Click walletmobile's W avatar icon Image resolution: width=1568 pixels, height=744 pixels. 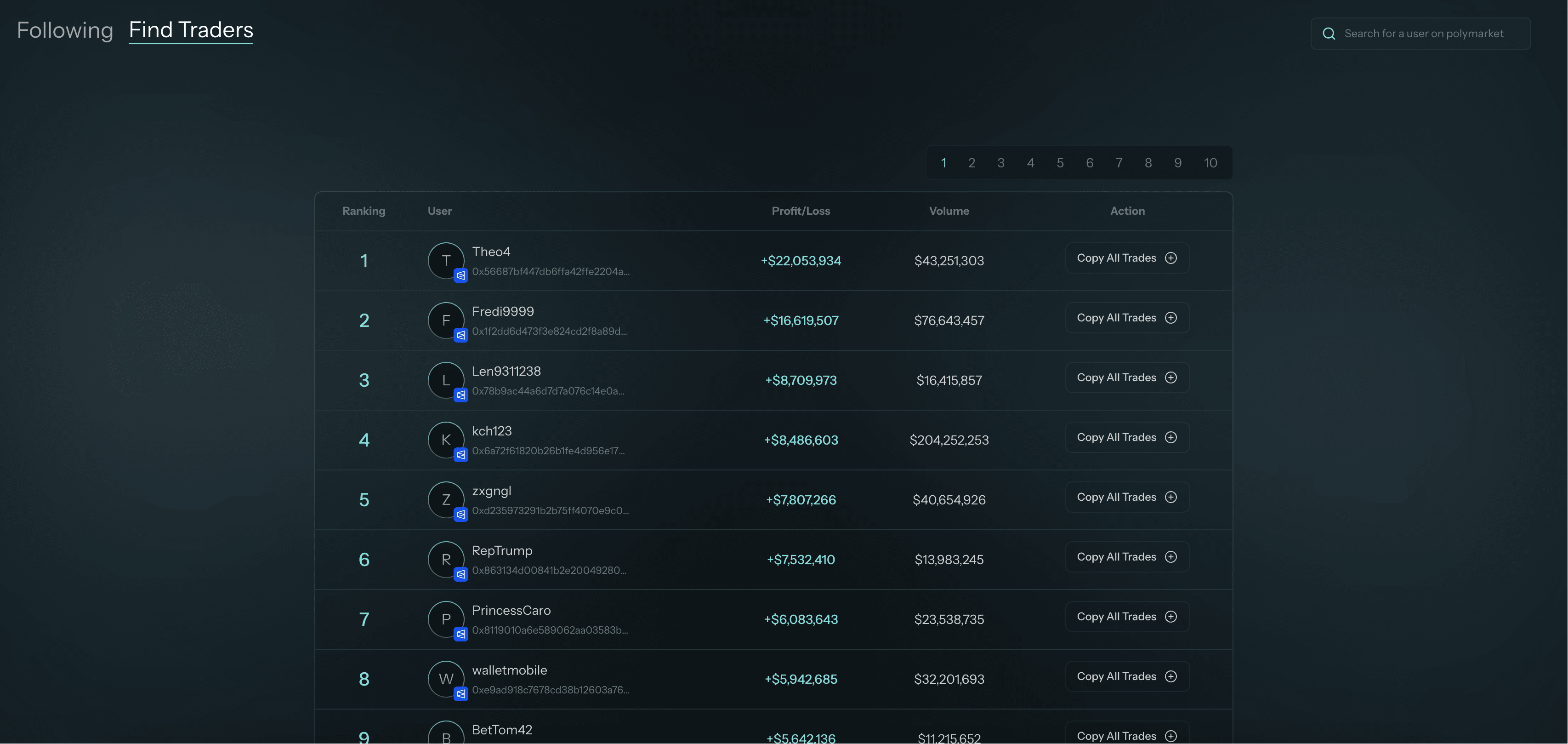point(446,679)
